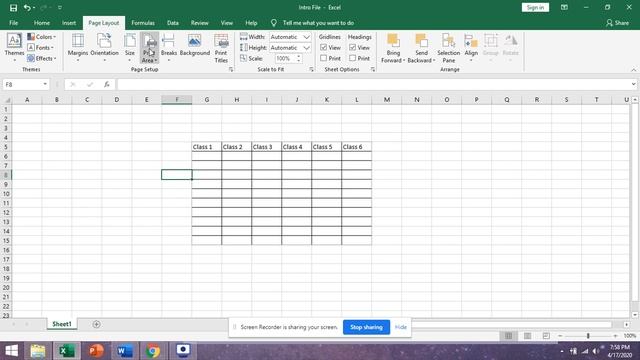The width and height of the screenshot is (640, 360).
Task: Click the Select All corner triangle
Action: point(7,100)
